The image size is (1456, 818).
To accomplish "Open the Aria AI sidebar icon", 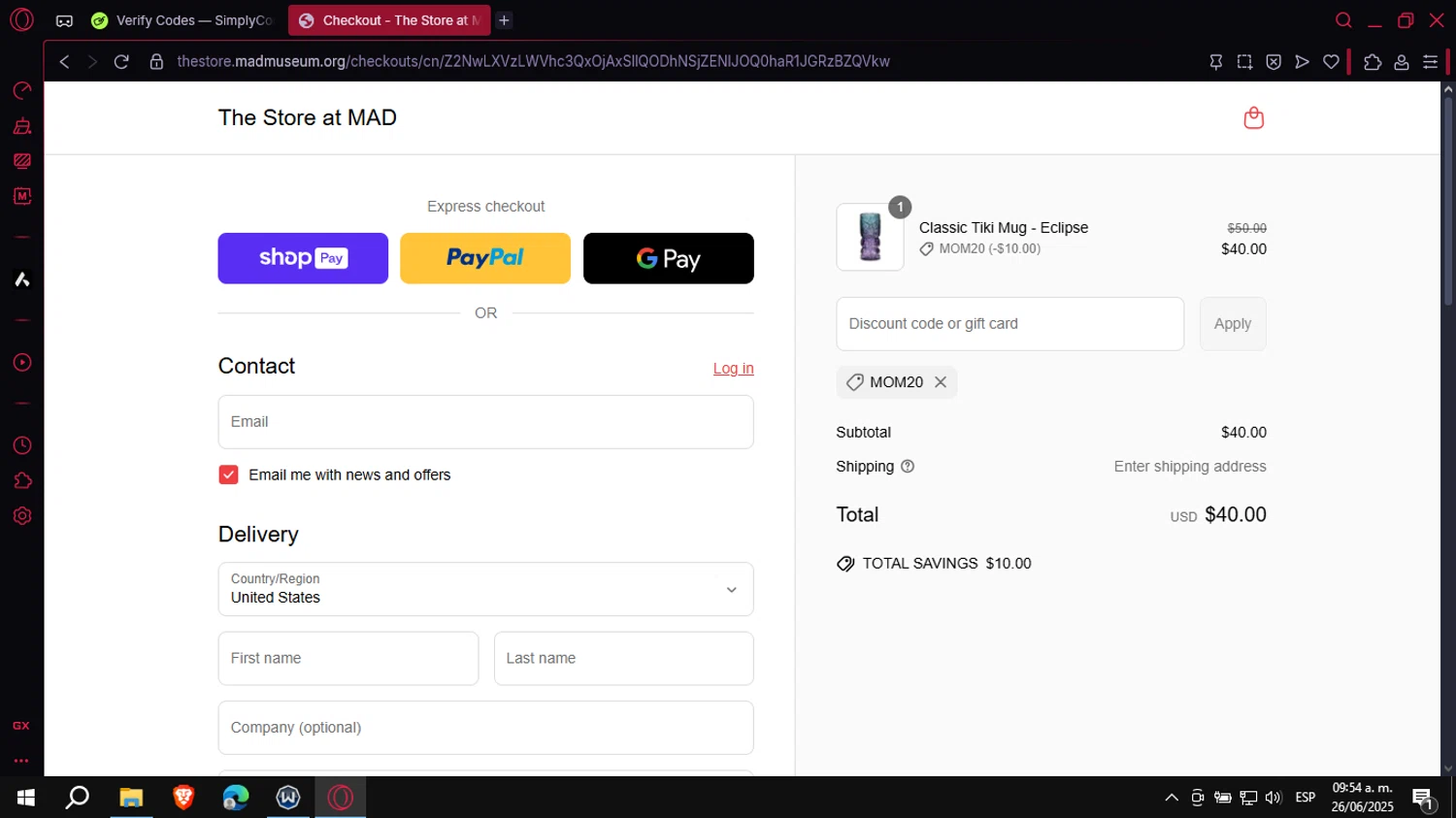I will click(21, 279).
